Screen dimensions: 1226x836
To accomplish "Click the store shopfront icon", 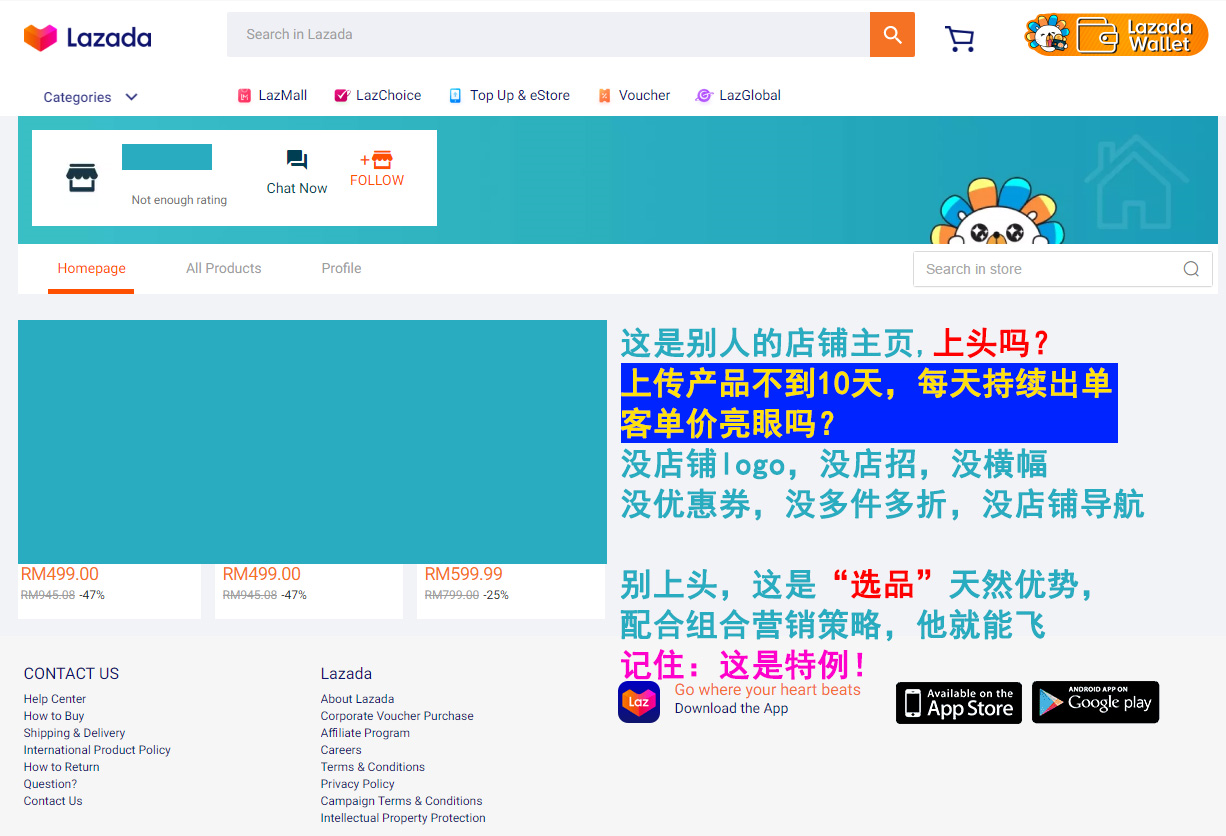I will coord(82,177).
